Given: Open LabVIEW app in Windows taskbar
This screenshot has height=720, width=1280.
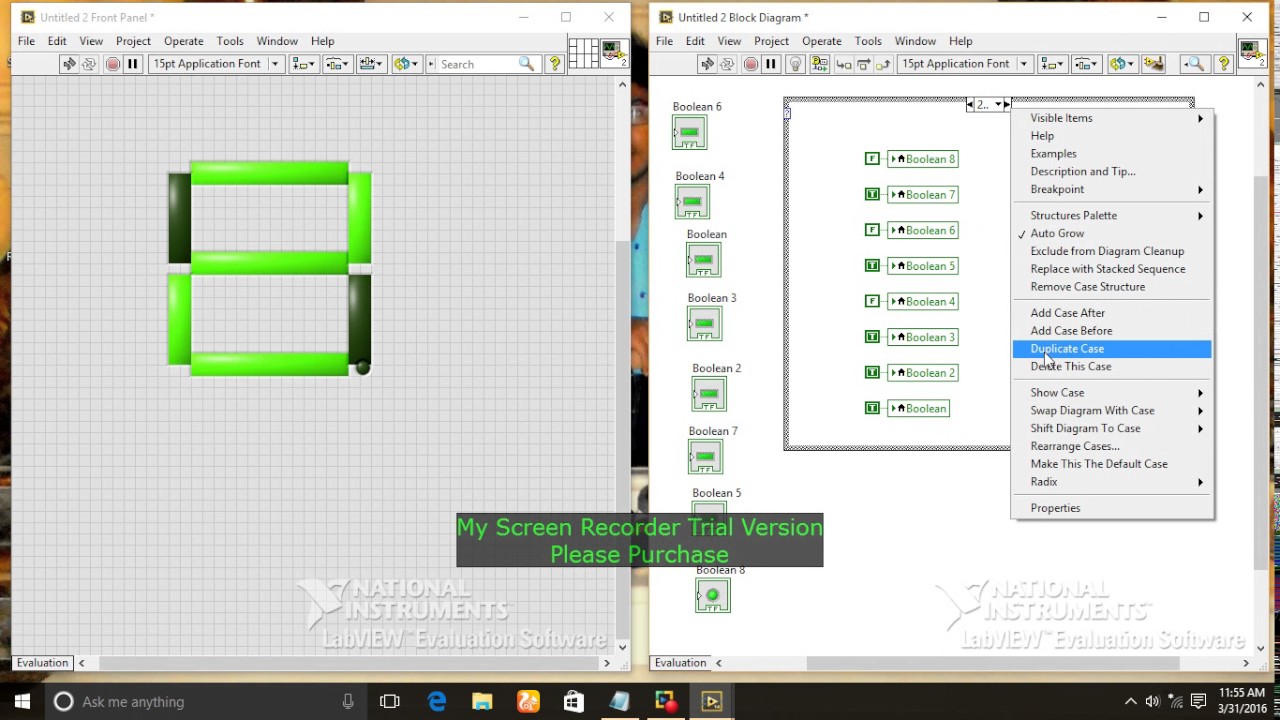Looking at the screenshot, I should coord(712,701).
